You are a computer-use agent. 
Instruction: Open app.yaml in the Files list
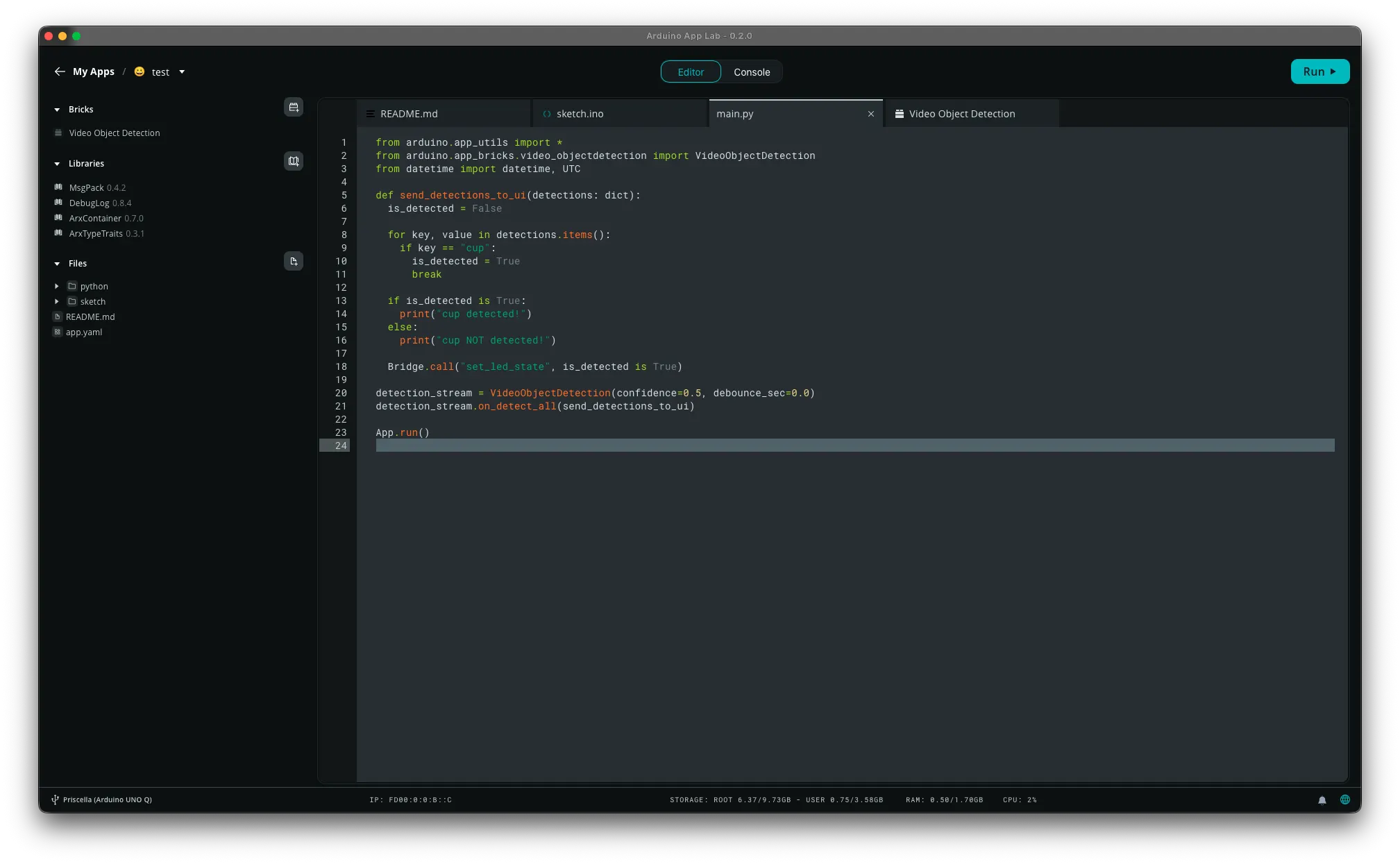(x=84, y=332)
